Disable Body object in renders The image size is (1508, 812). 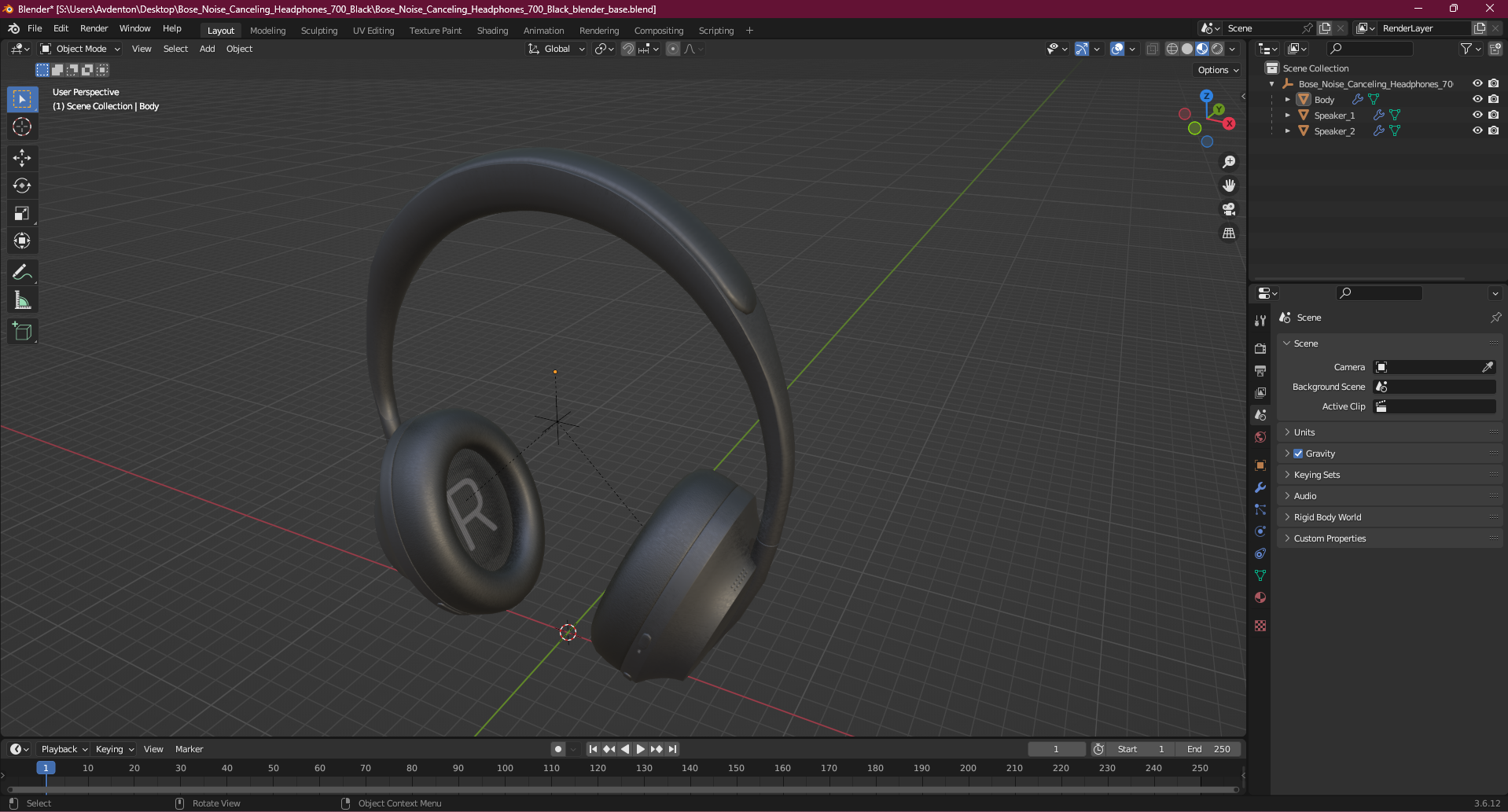(1493, 99)
